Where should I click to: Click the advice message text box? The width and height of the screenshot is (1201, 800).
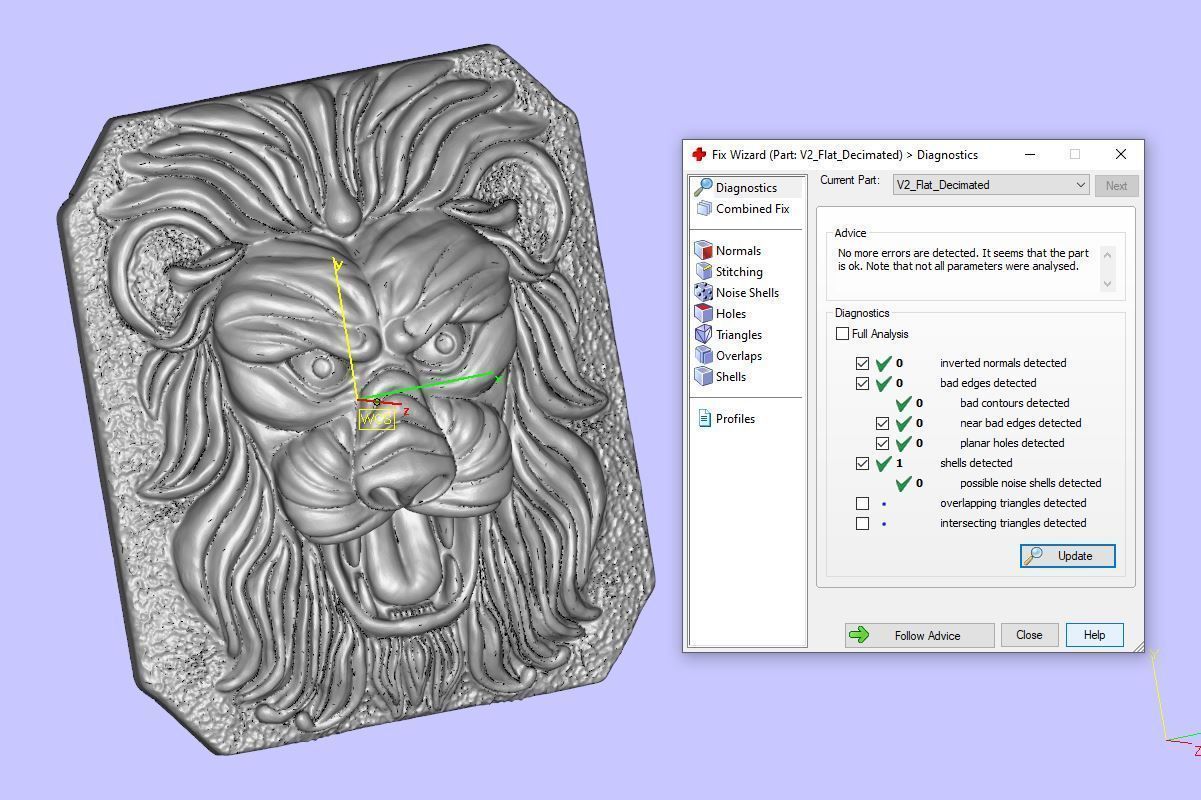pos(966,268)
